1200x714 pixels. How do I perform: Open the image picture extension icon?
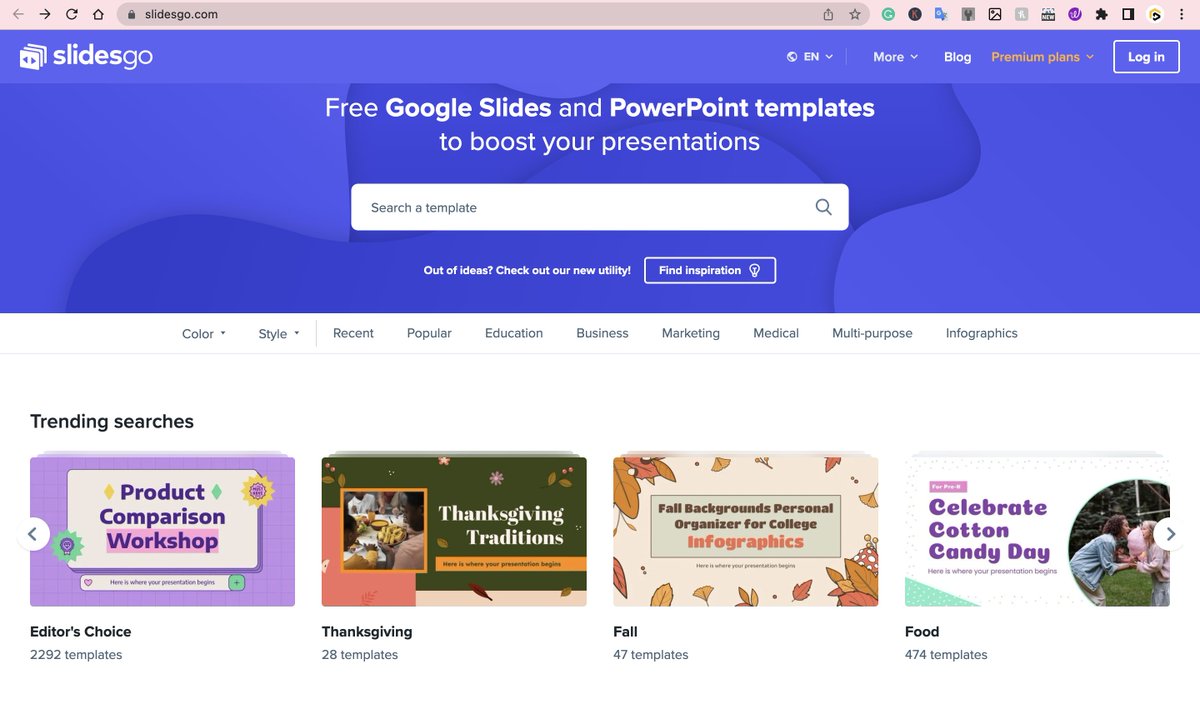coord(995,14)
